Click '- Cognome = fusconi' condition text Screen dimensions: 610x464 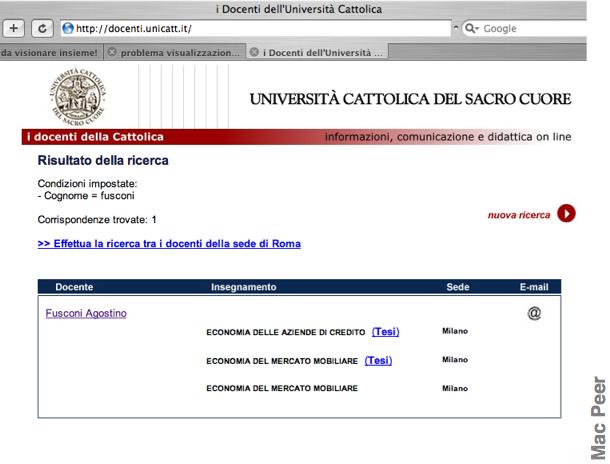[86, 196]
